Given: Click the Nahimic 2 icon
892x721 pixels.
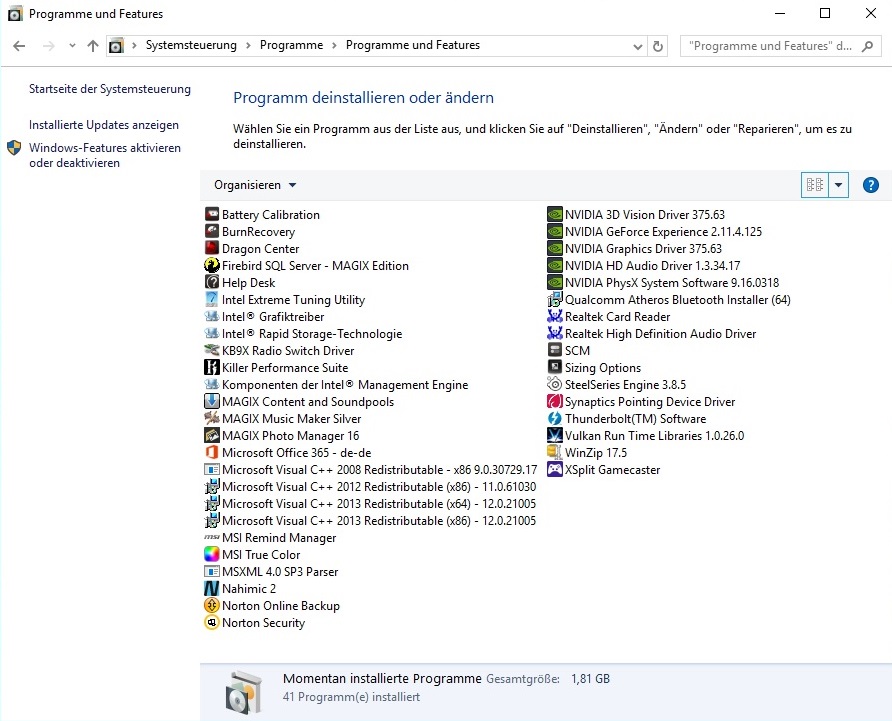Looking at the screenshot, I should (212, 588).
